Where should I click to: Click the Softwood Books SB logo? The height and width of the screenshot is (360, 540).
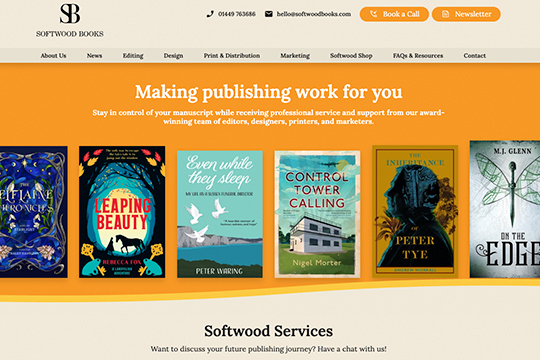coord(70,13)
